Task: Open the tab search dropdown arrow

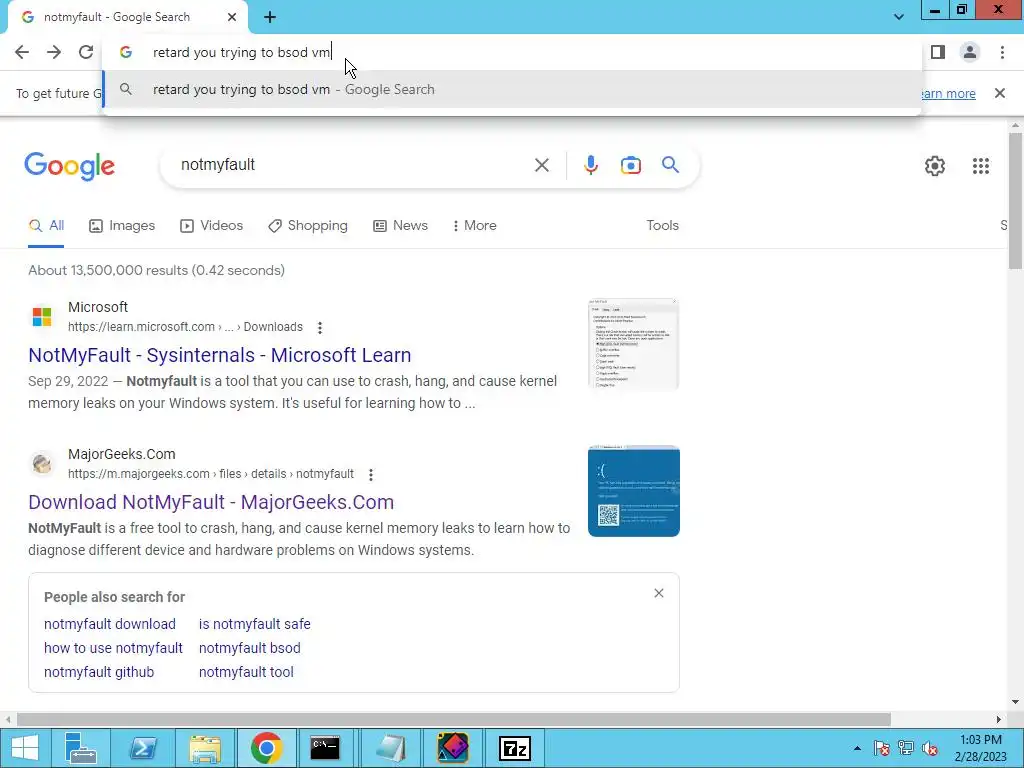Action: click(899, 17)
